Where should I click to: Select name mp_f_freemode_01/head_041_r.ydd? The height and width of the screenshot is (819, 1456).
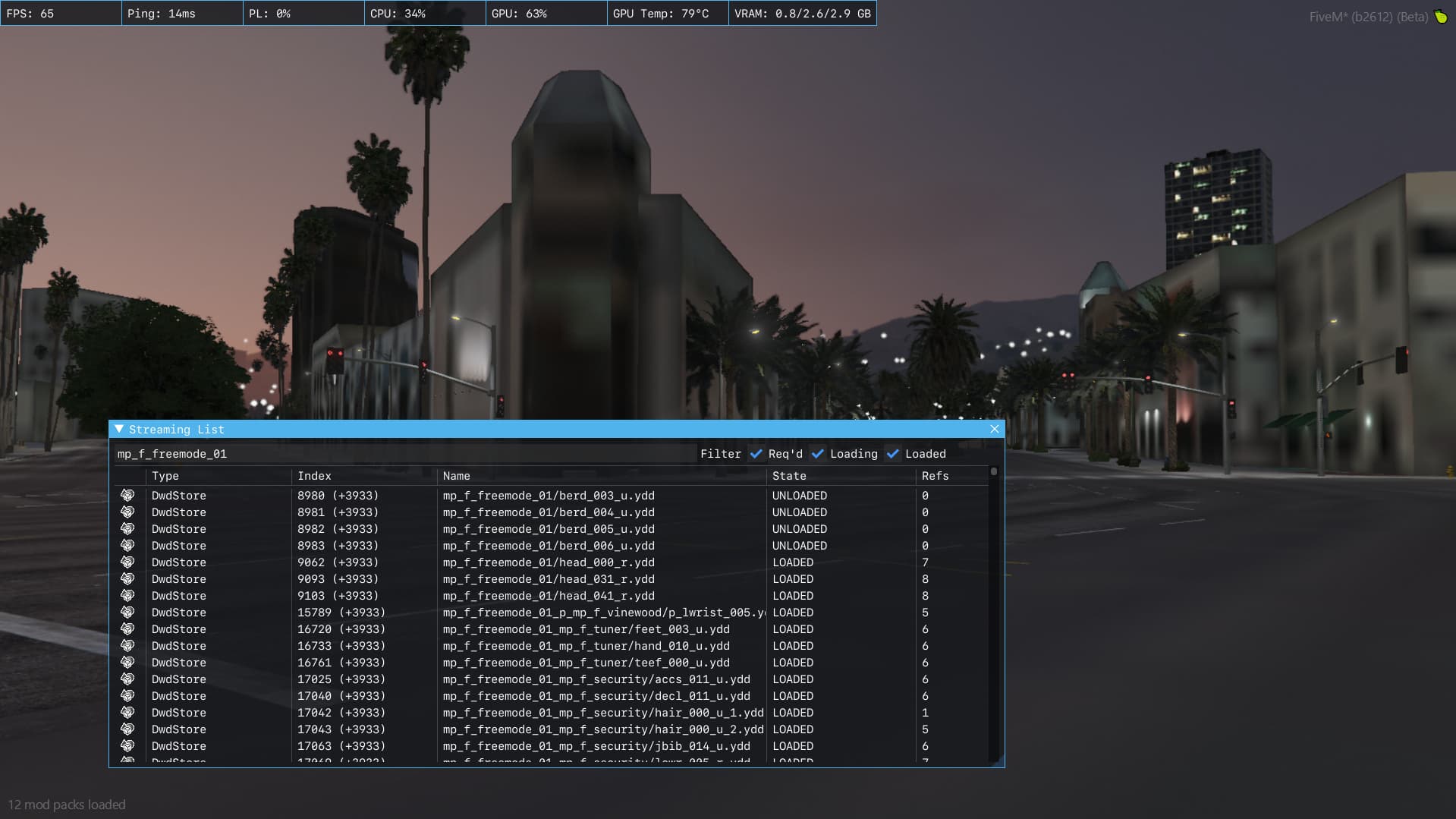(549, 596)
